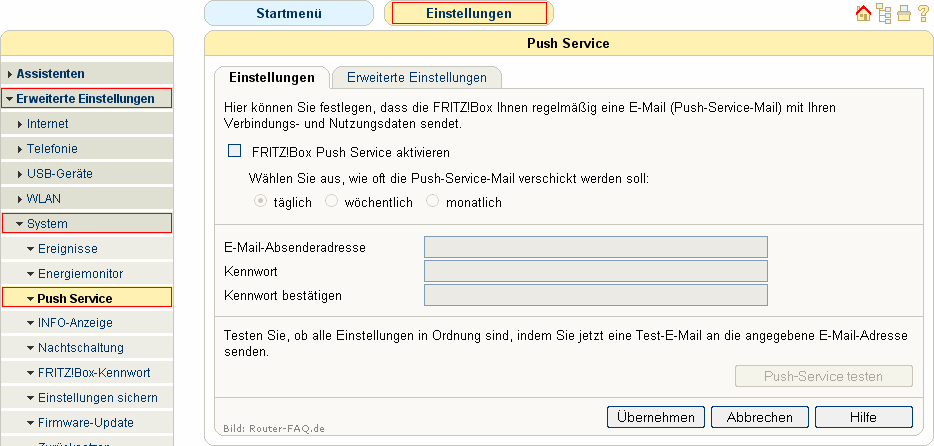Select the Einstellungen panel tab

point(272,78)
